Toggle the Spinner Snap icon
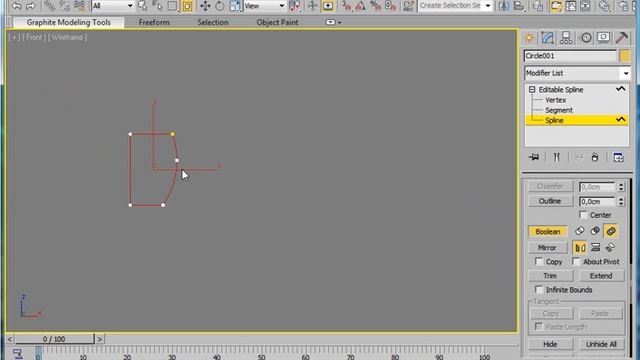 (x=390, y=6)
